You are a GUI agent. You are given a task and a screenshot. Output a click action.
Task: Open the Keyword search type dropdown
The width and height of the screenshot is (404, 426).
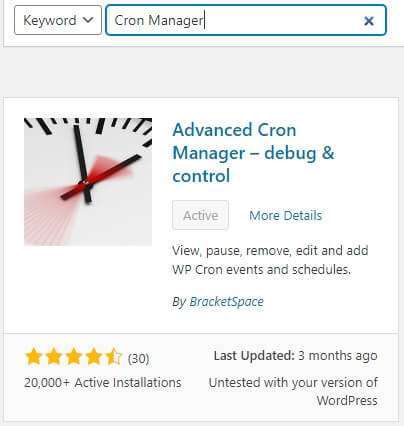[58, 20]
